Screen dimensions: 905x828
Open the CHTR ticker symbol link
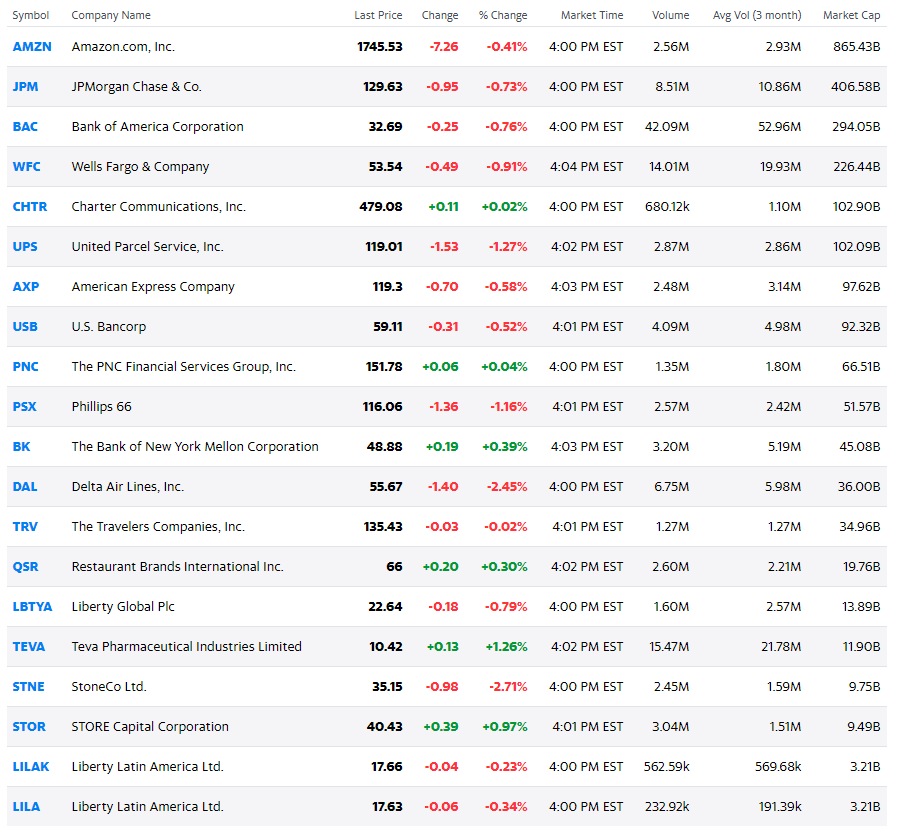30,207
